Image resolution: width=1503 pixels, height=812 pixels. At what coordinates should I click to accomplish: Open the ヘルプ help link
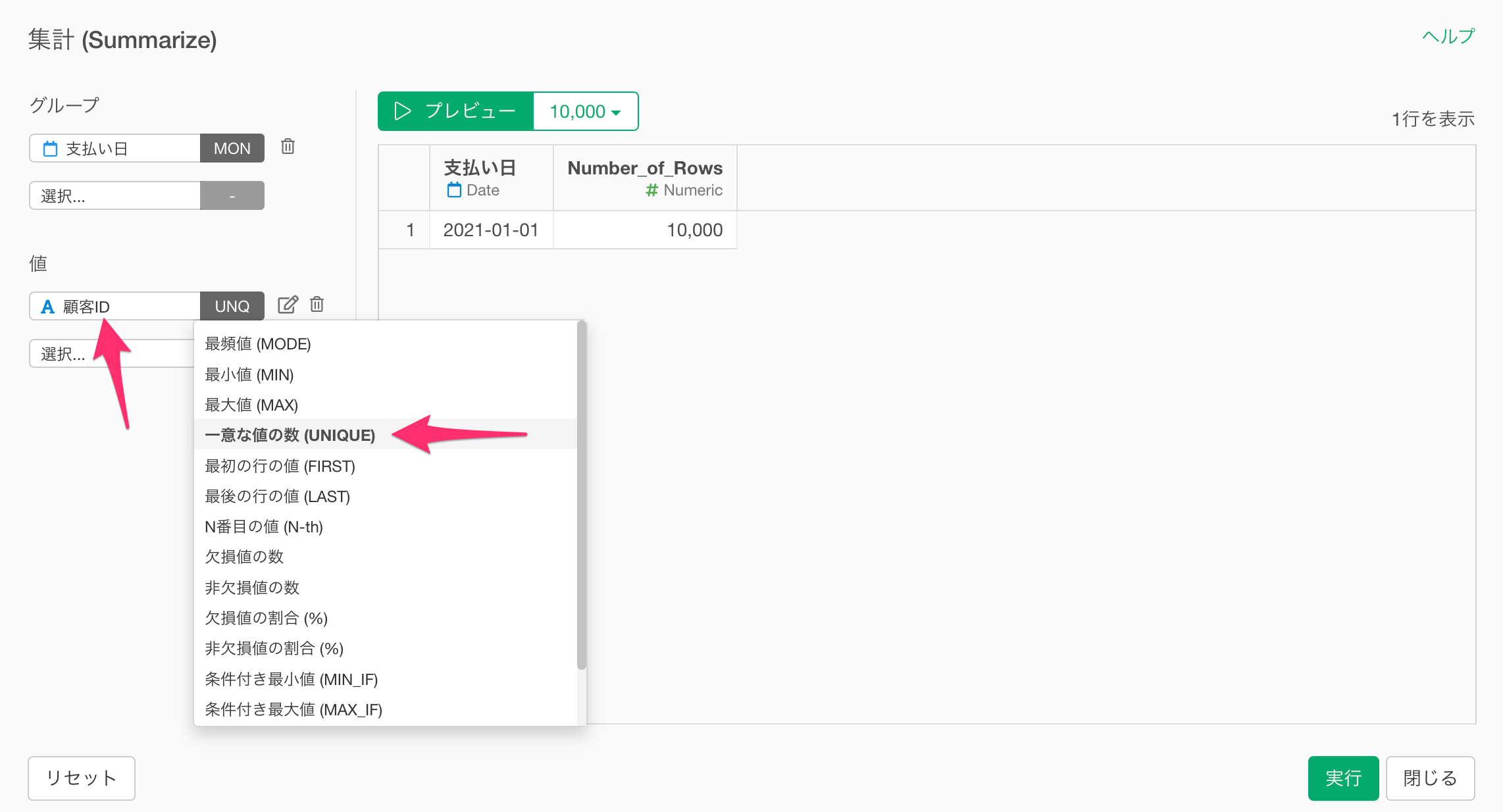1448,37
